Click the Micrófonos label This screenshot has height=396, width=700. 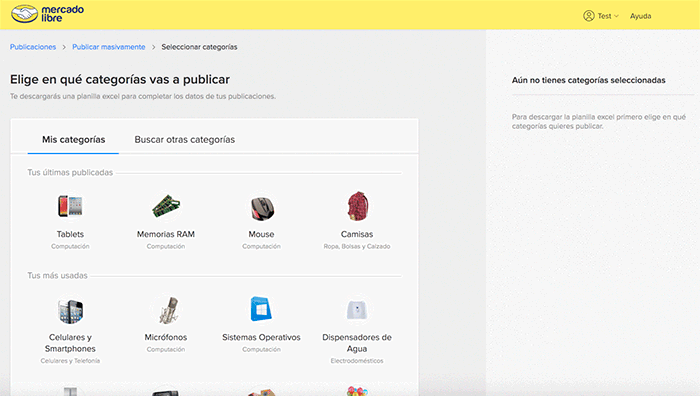(166, 337)
